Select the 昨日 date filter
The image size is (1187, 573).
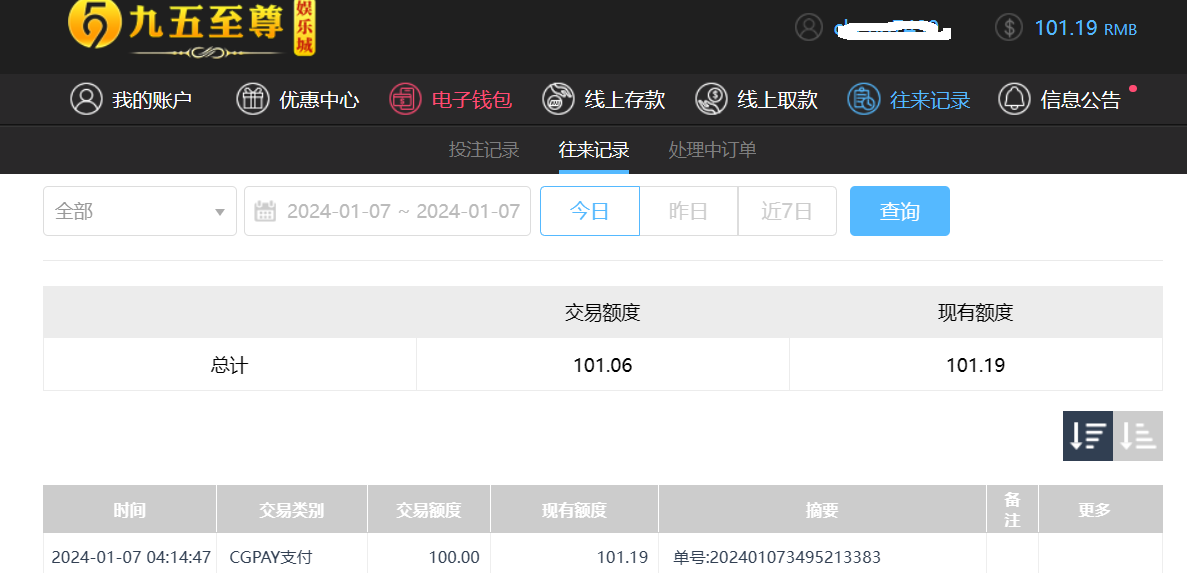point(689,210)
